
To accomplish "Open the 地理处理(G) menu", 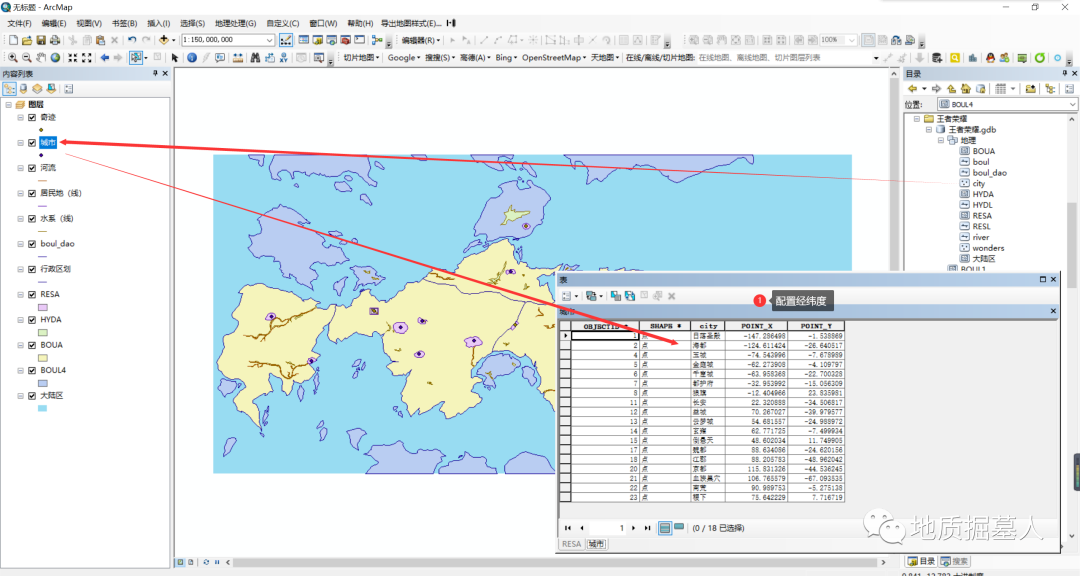I will [x=236, y=23].
